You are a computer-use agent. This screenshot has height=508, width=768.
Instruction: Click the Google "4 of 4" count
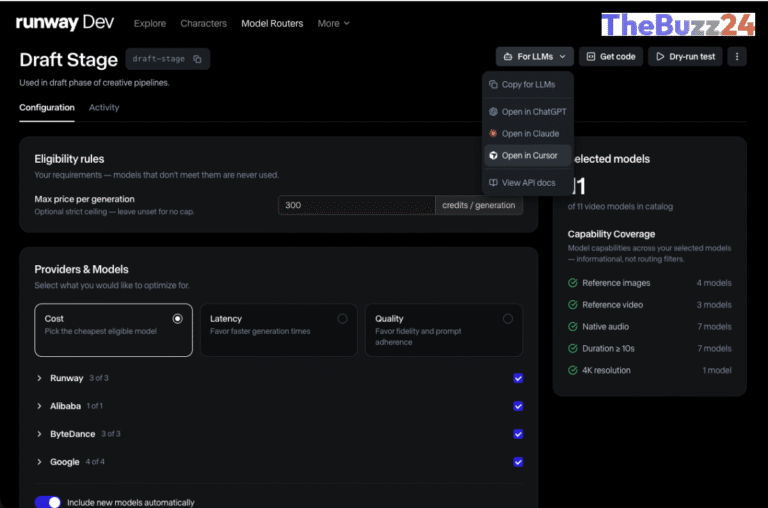tap(95, 462)
